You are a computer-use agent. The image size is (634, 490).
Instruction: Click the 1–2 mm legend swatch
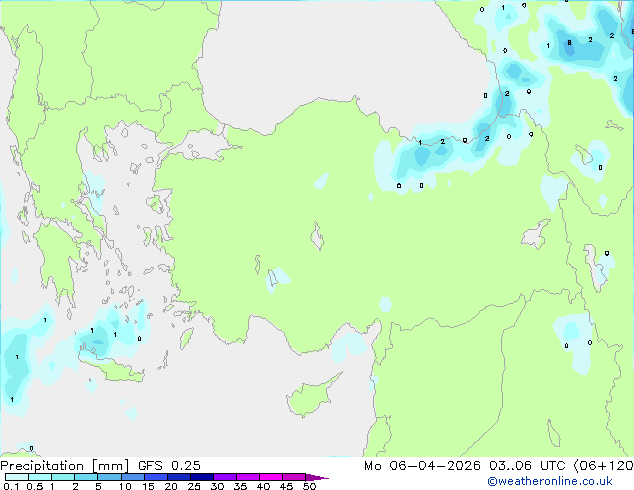(x=63, y=477)
